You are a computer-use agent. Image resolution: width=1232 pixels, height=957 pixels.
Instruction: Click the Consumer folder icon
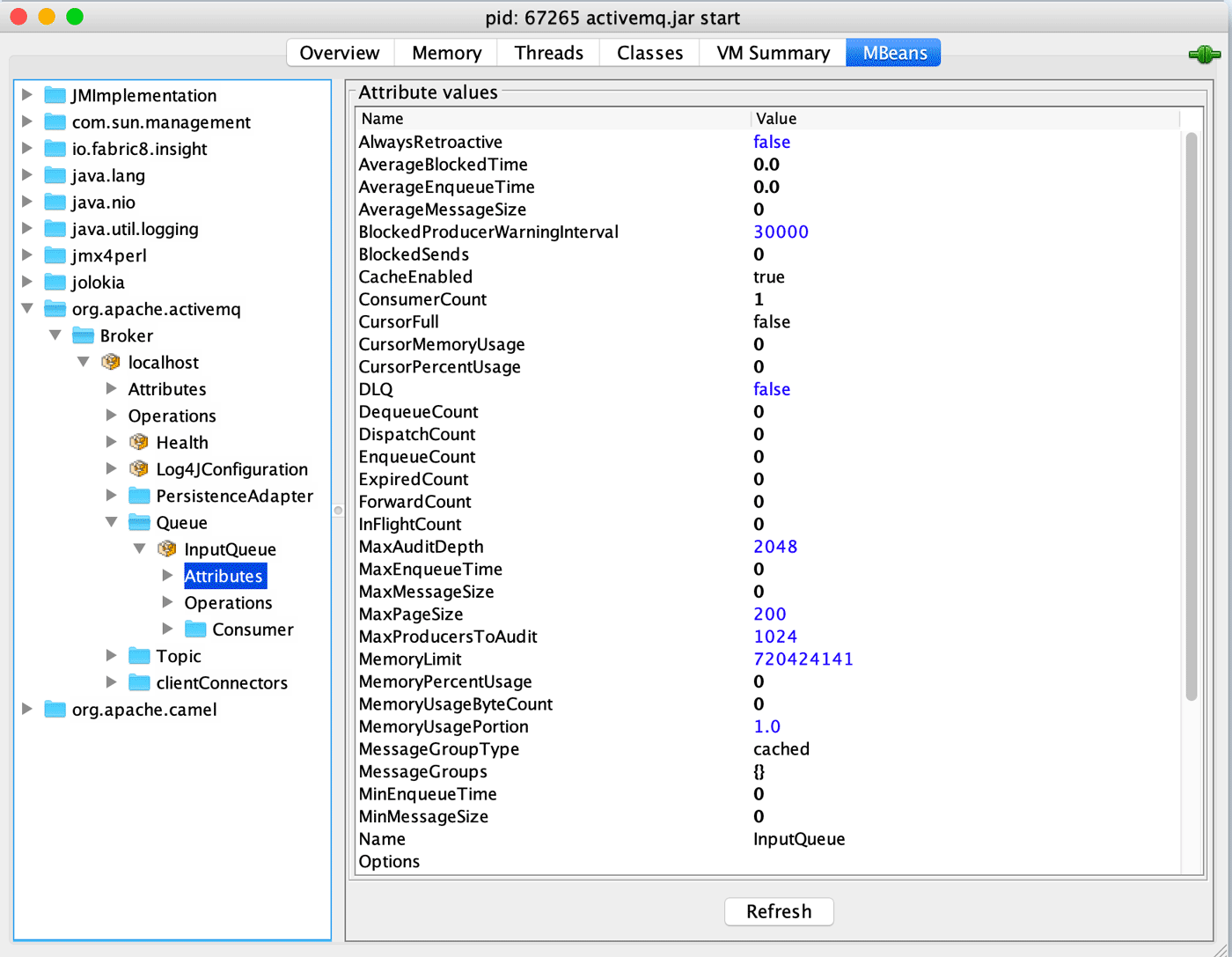[x=196, y=629]
